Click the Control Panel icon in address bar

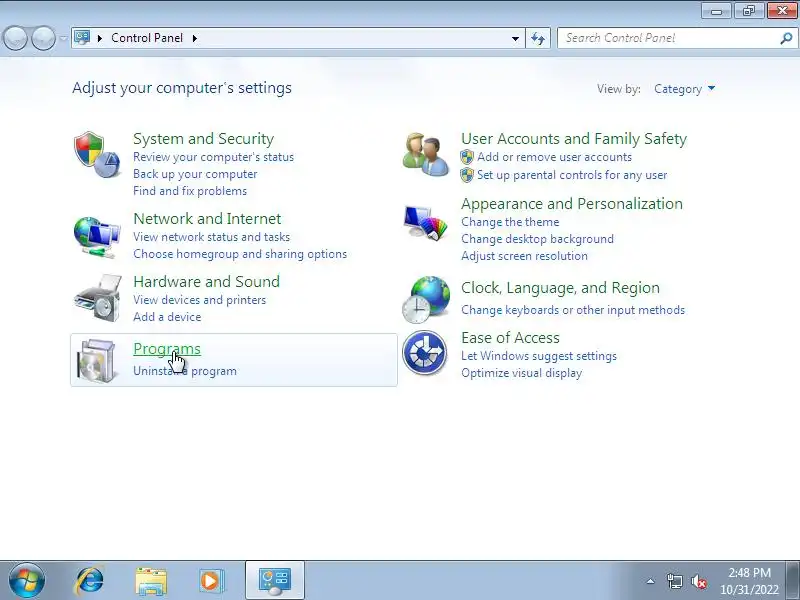pos(82,38)
